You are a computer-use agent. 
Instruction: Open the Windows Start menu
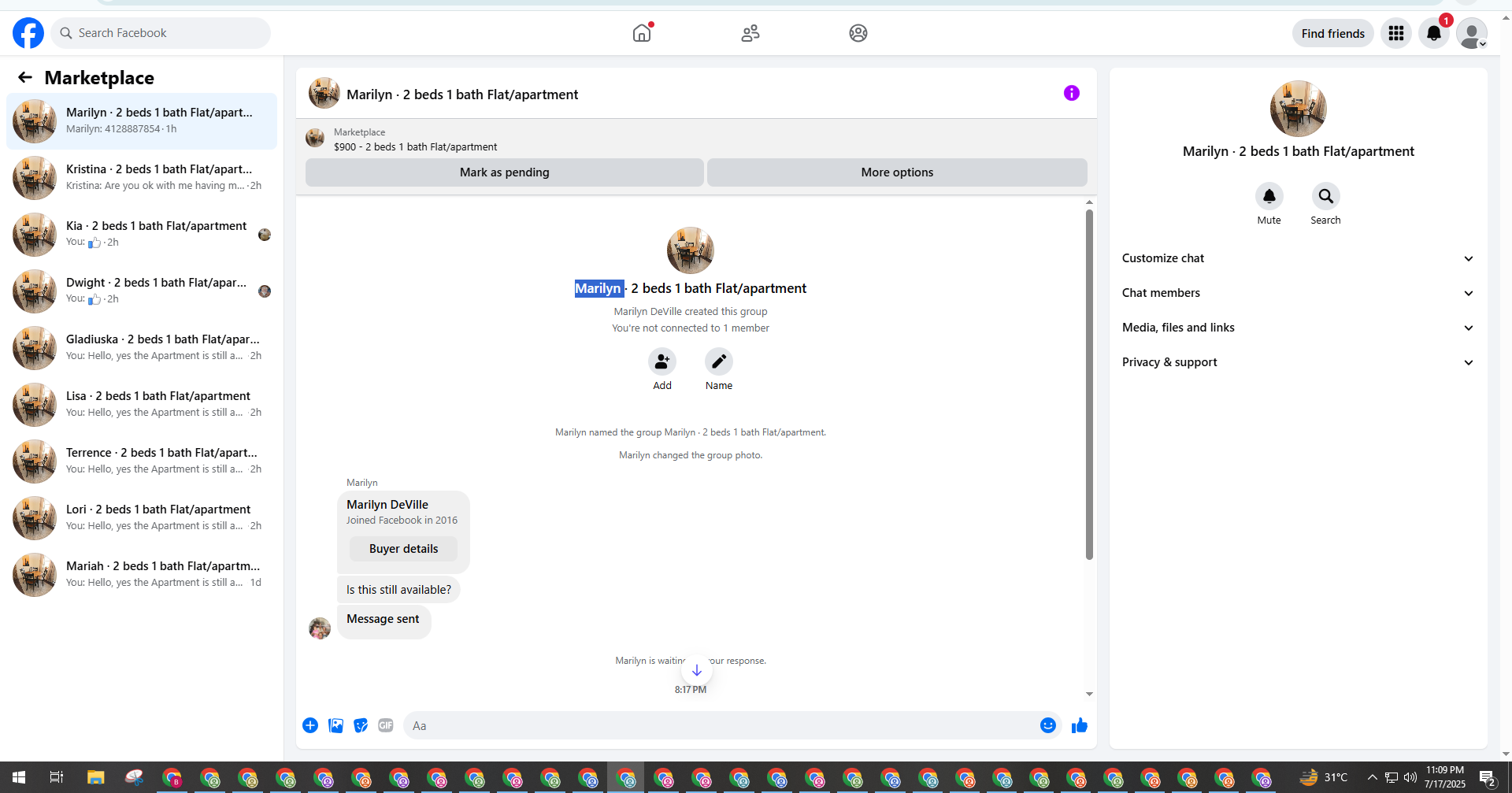click(19, 778)
